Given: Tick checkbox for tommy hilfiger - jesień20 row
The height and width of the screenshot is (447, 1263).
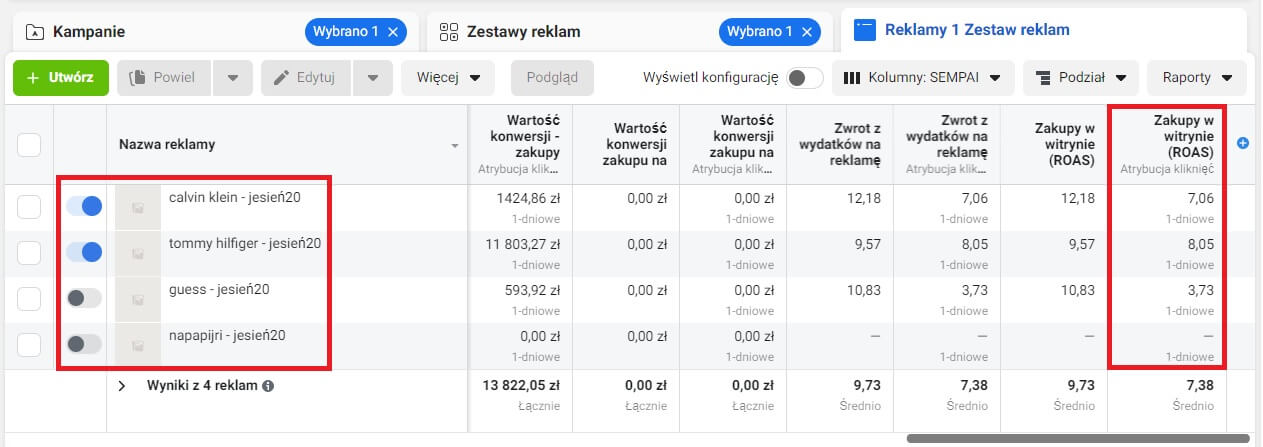Looking at the screenshot, I should click(29, 253).
